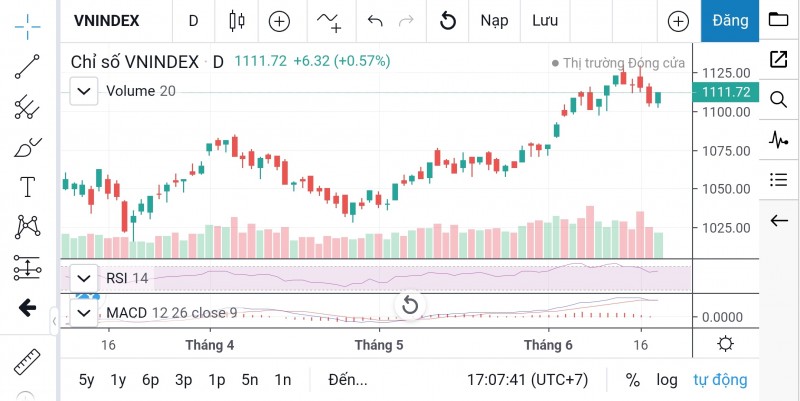
Task: Click the Lưu save button
Action: pos(545,20)
